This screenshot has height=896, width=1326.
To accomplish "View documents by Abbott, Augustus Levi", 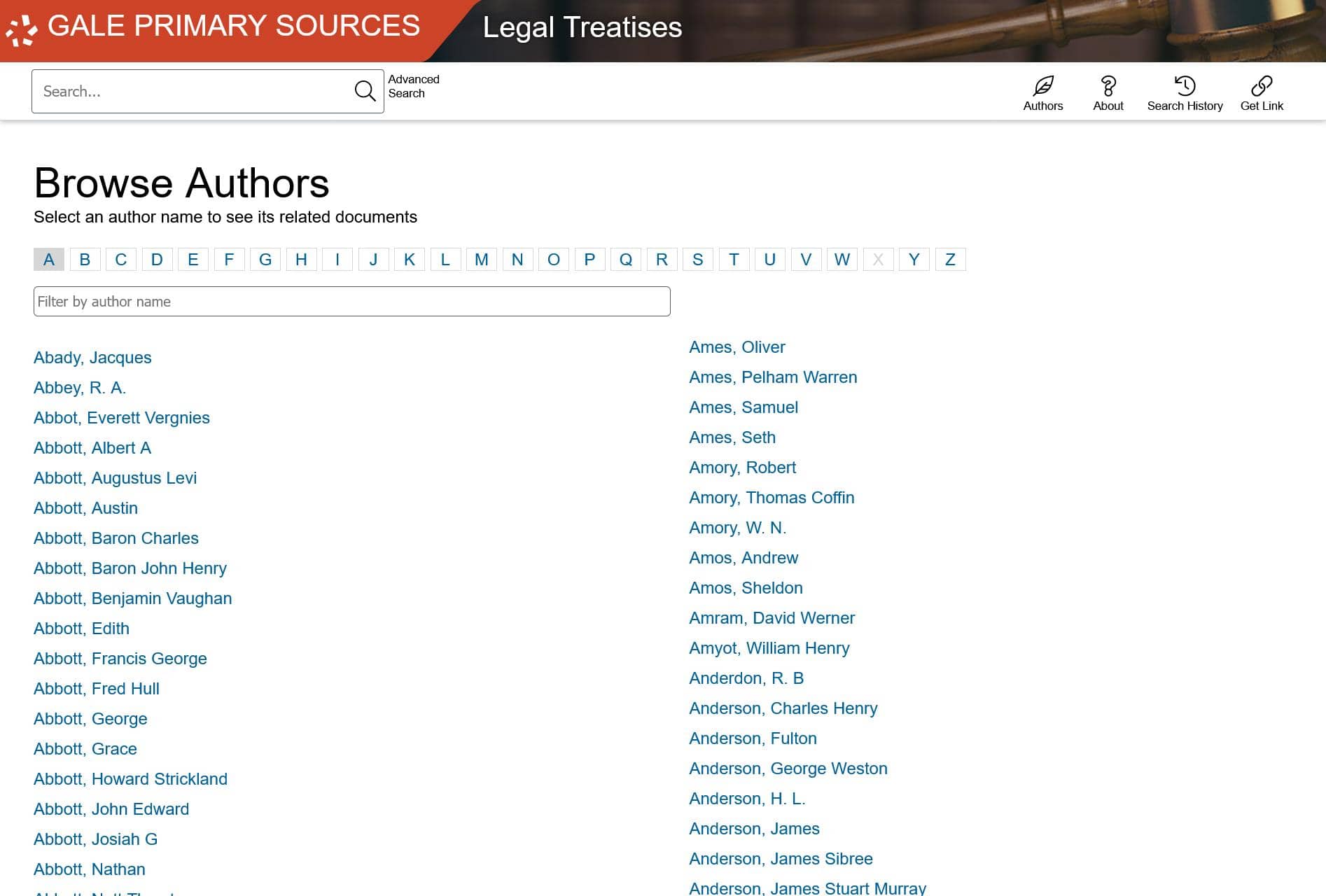I will (x=116, y=478).
